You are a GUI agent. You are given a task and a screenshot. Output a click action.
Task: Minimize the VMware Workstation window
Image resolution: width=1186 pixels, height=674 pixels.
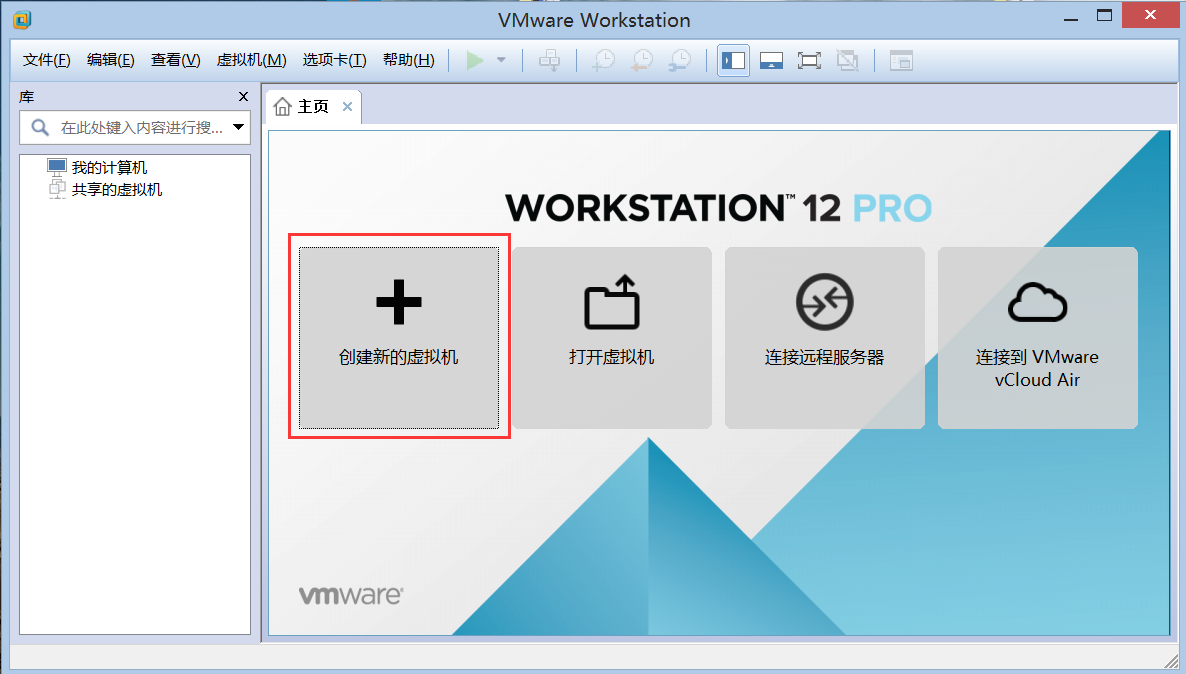[1070, 18]
